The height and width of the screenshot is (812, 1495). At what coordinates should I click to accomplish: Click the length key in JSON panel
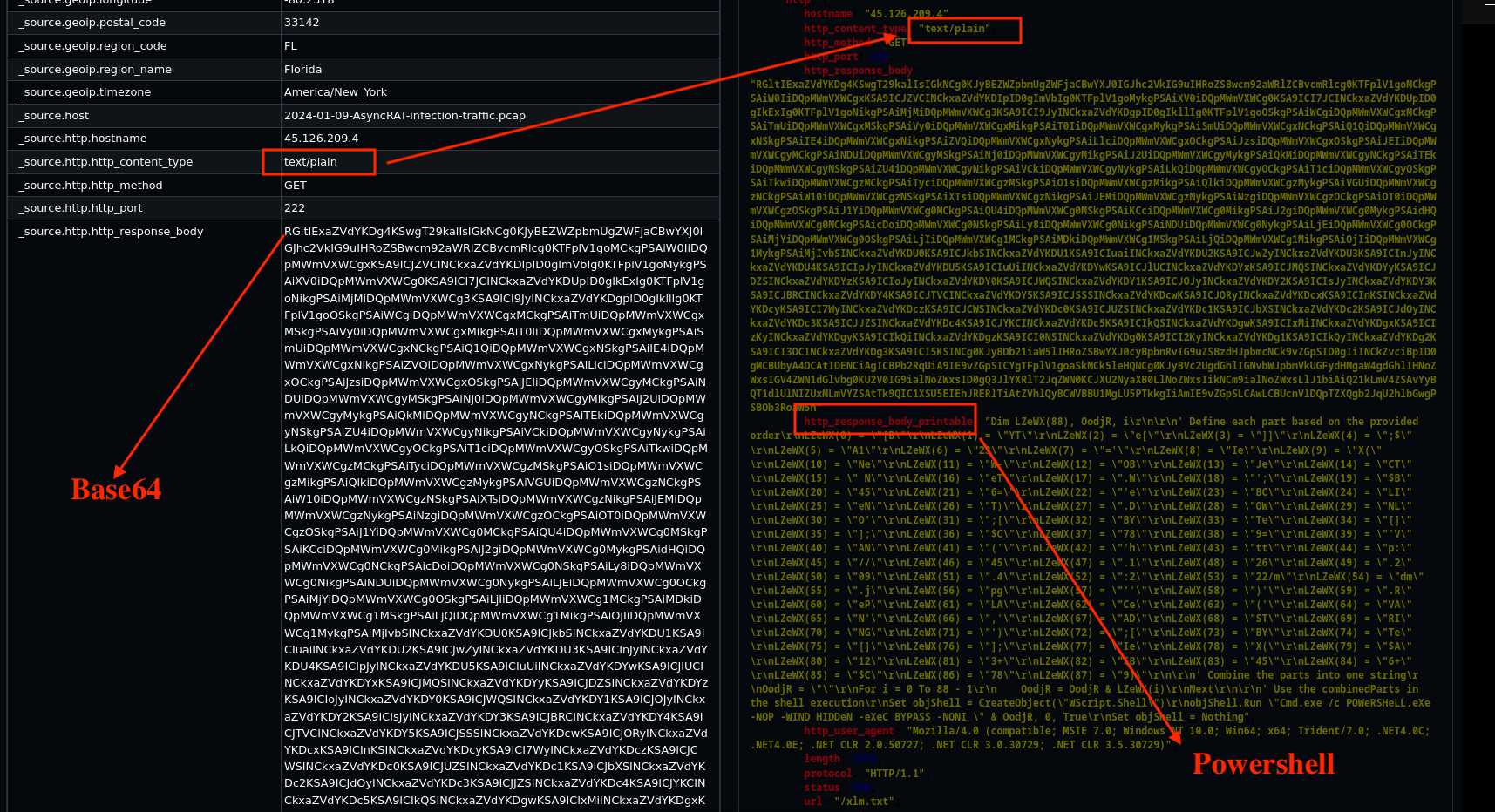(x=822, y=760)
